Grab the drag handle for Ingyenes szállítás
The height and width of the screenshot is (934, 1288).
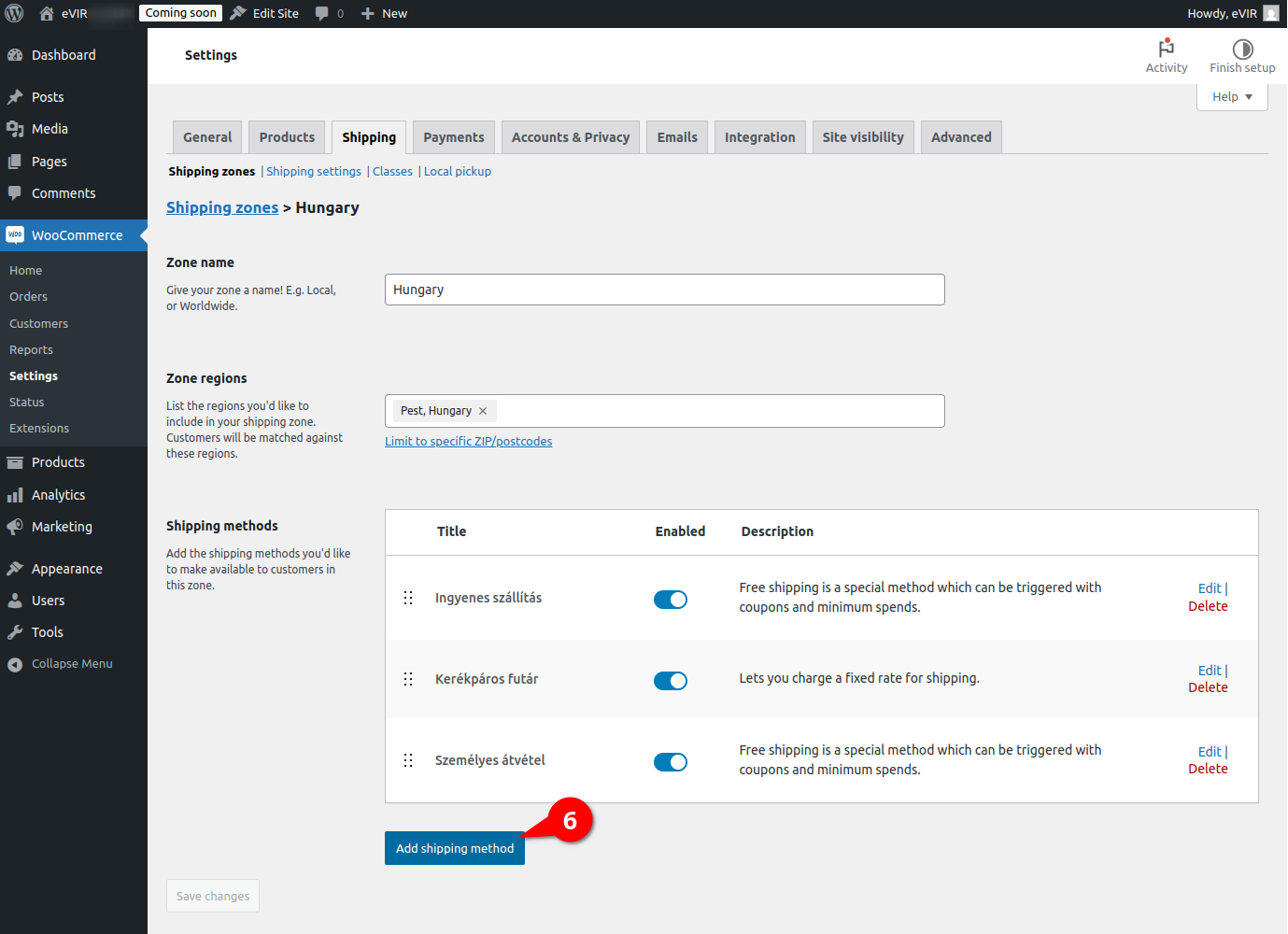pos(408,598)
